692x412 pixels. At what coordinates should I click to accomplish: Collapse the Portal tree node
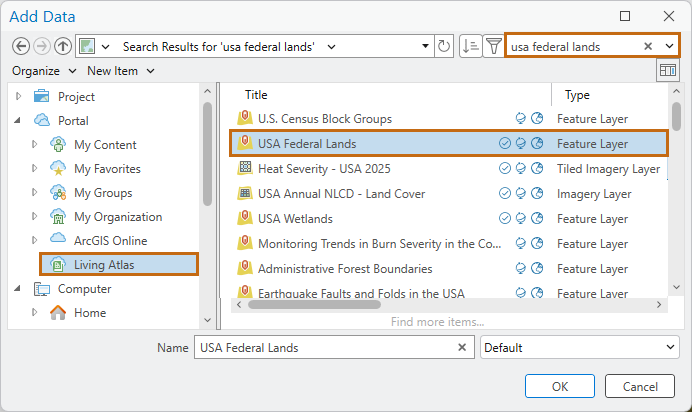pos(18,120)
